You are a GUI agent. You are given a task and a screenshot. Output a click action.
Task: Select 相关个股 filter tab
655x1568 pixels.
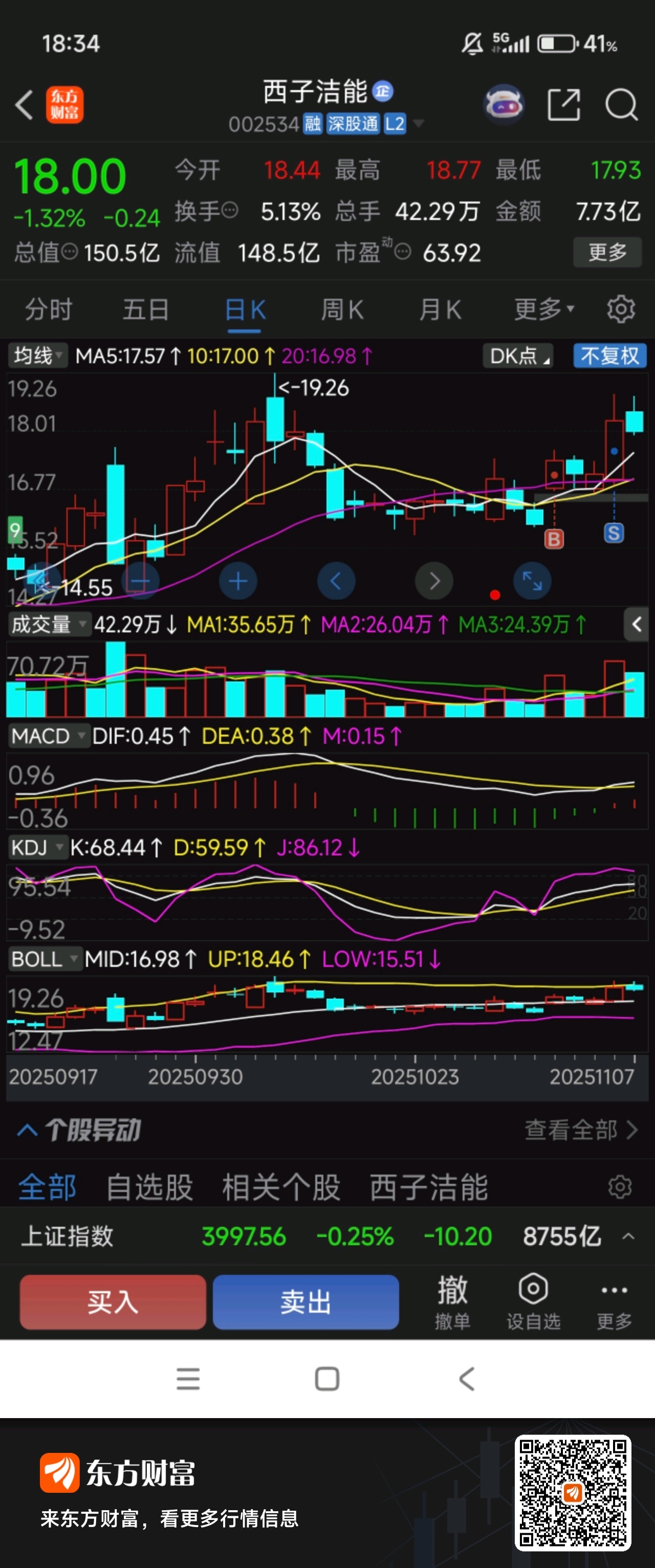coord(281,1187)
